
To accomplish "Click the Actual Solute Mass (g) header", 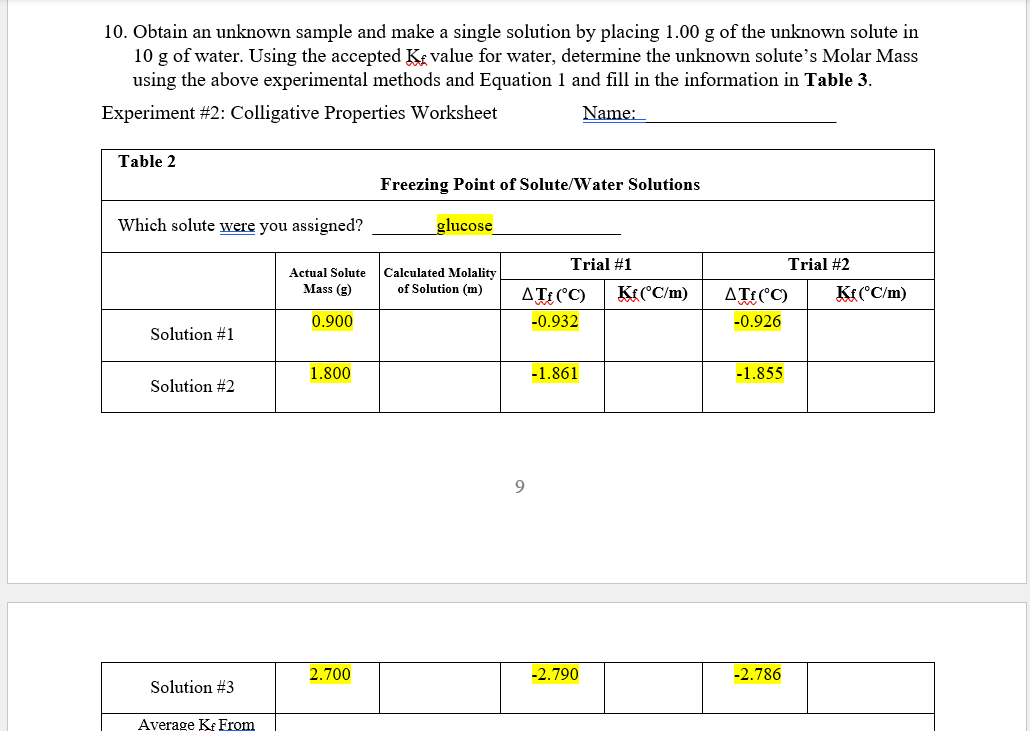I will [x=327, y=280].
